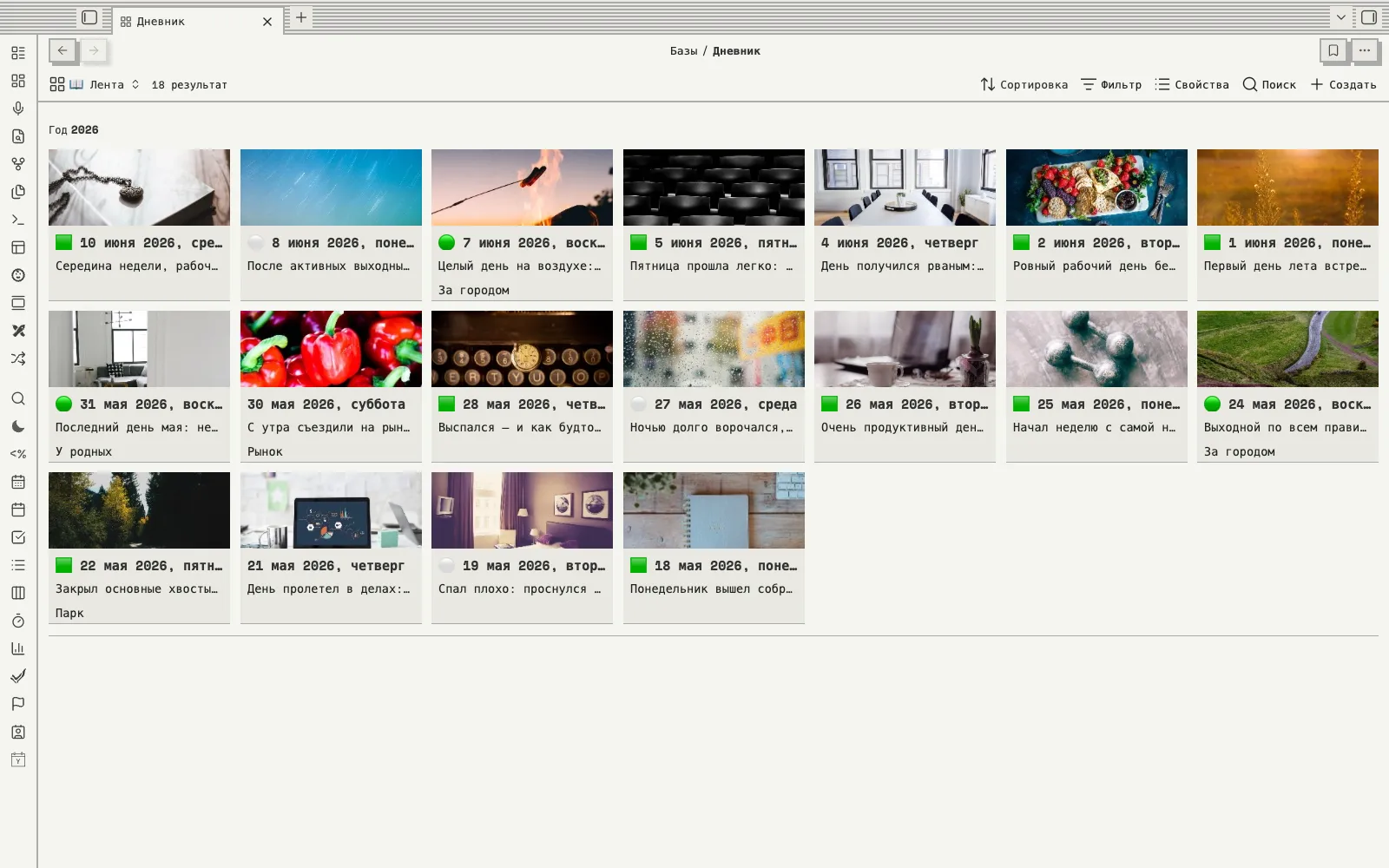The height and width of the screenshot is (868, 1389).
Task: Click the slides presentation icon in the ribbon
Action: (x=18, y=303)
